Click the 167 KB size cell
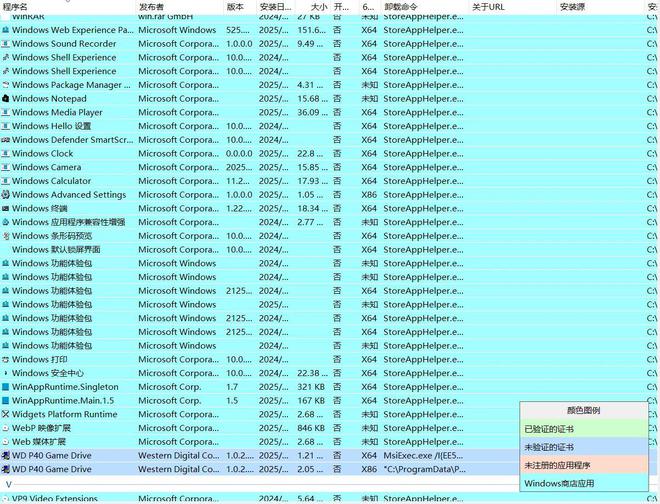 311,401
